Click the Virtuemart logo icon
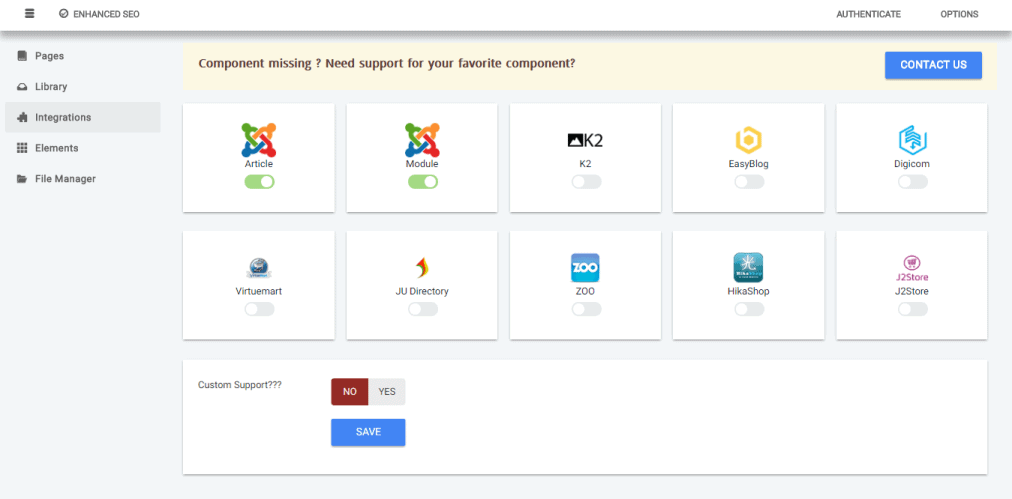Image resolution: width=1012 pixels, height=499 pixels. pyautogui.click(x=259, y=268)
